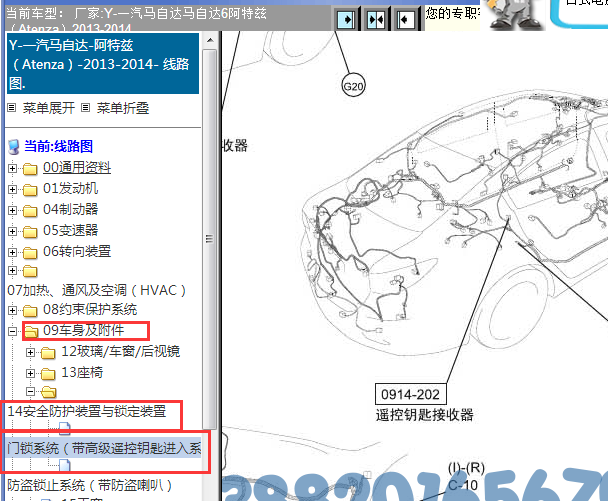Click the left-arrow panel button in toolbar
The image size is (608, 501).
[406, 19]
